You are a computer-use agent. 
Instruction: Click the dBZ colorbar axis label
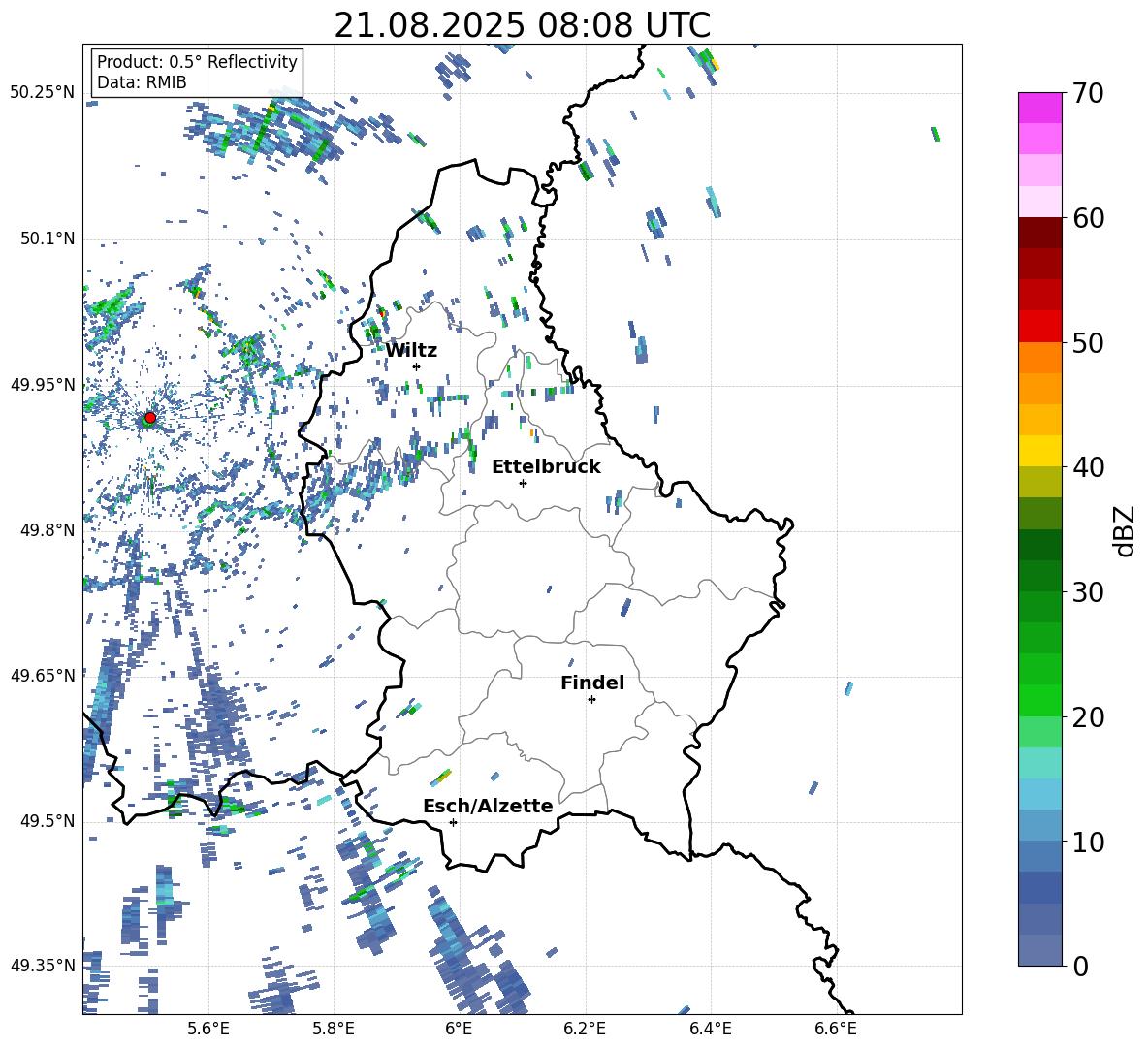click(1126, 531)
